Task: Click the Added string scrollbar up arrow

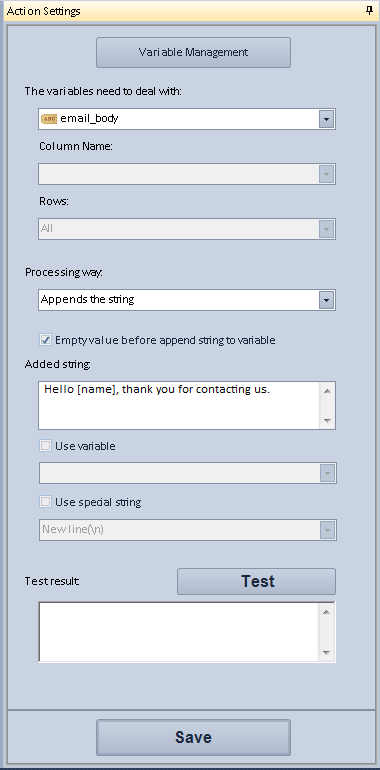Action: pyautogui.click(x=327, y=391)
